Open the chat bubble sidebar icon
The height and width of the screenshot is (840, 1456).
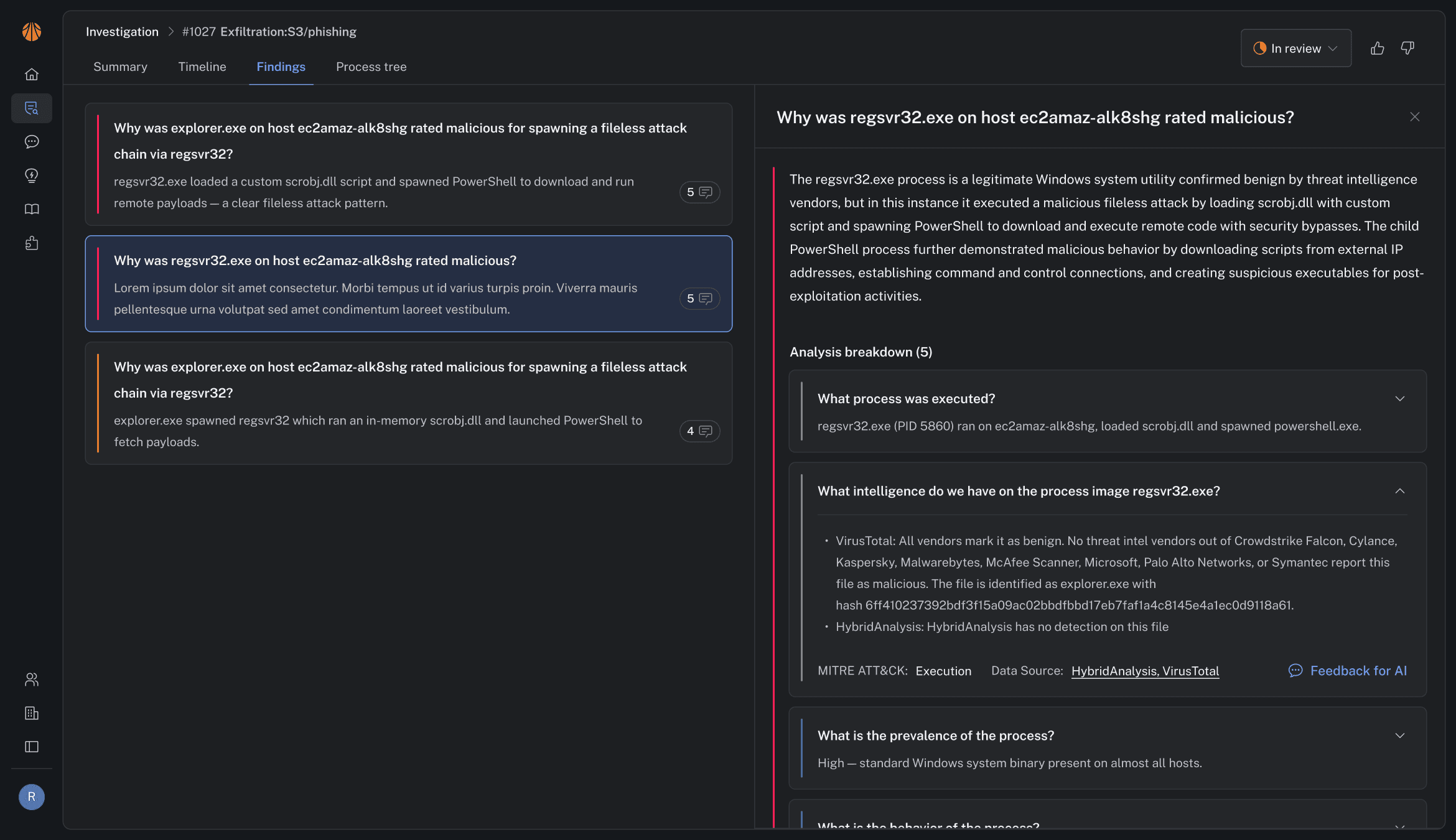click(x=32, y=142)
